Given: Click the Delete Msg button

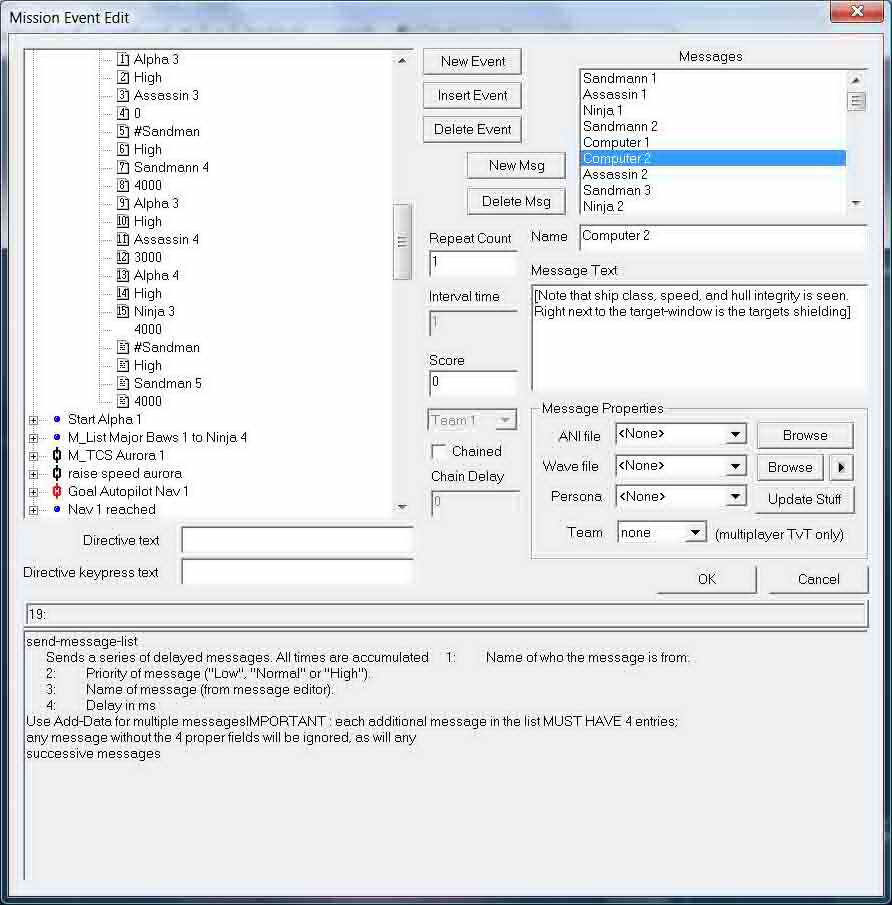Looking at the screenshot, I should click(x=516, y=201).
